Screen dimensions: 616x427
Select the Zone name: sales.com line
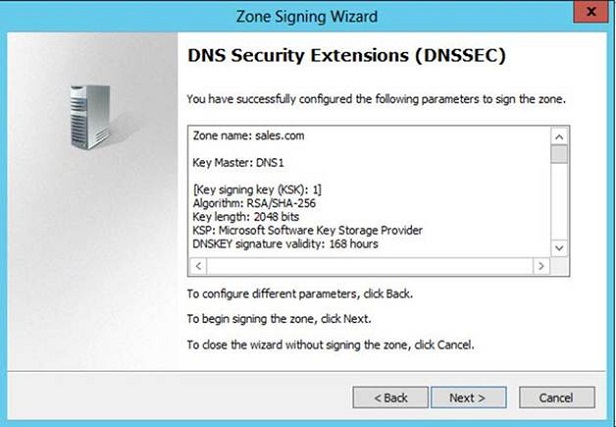pos(248,136)
